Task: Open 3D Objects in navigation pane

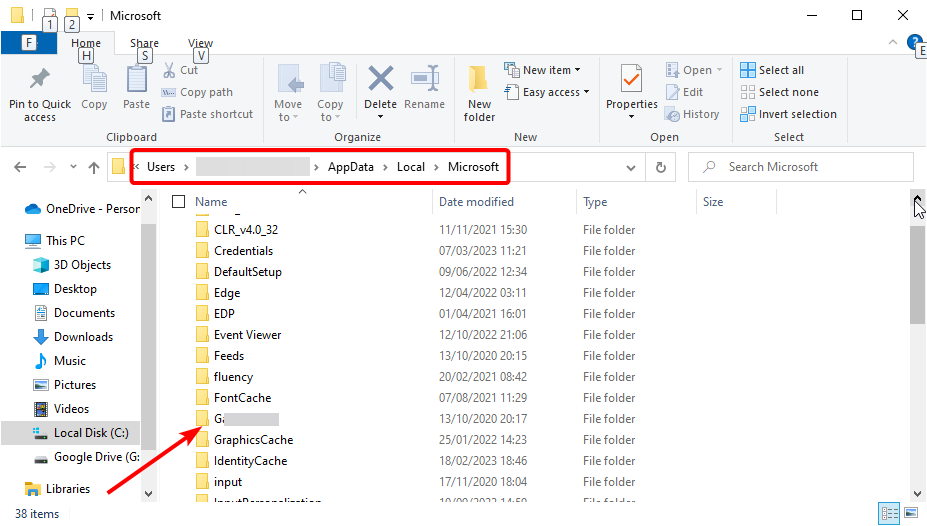Action: (x=72, y=265)
